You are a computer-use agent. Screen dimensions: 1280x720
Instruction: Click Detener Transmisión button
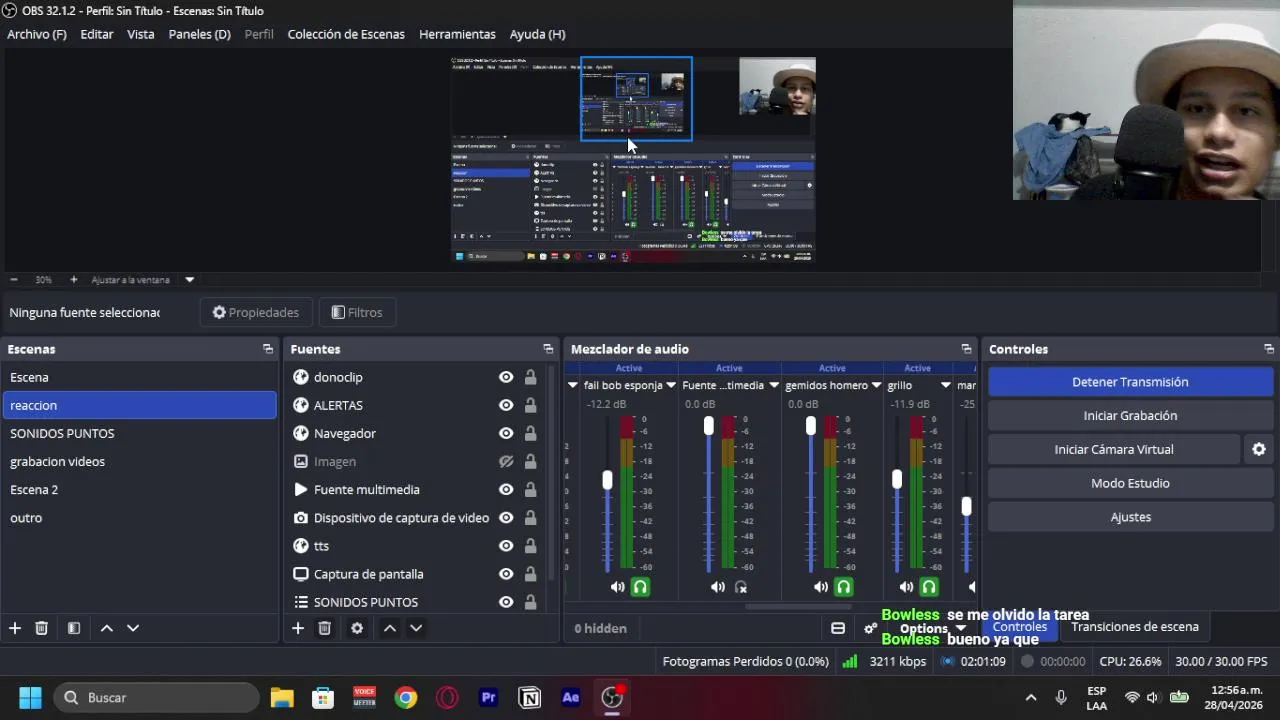coord(1130,382)
